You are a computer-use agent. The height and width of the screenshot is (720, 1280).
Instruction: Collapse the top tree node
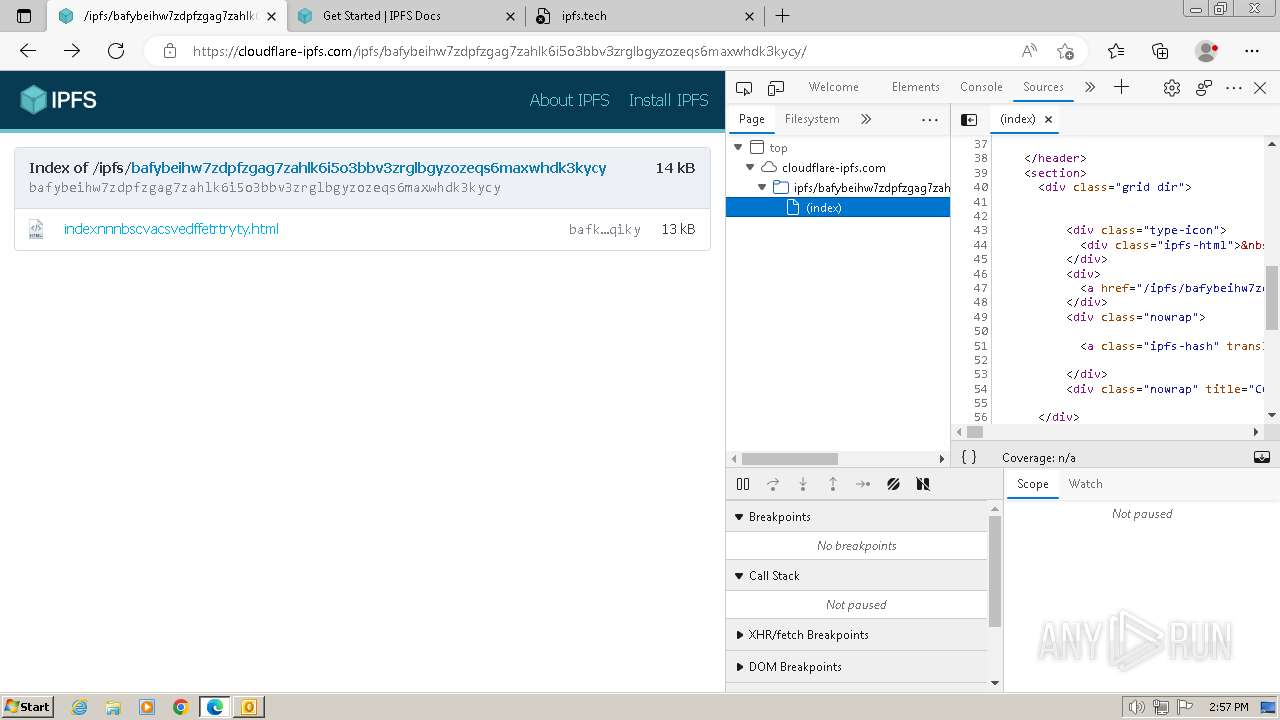pos(739,147)
